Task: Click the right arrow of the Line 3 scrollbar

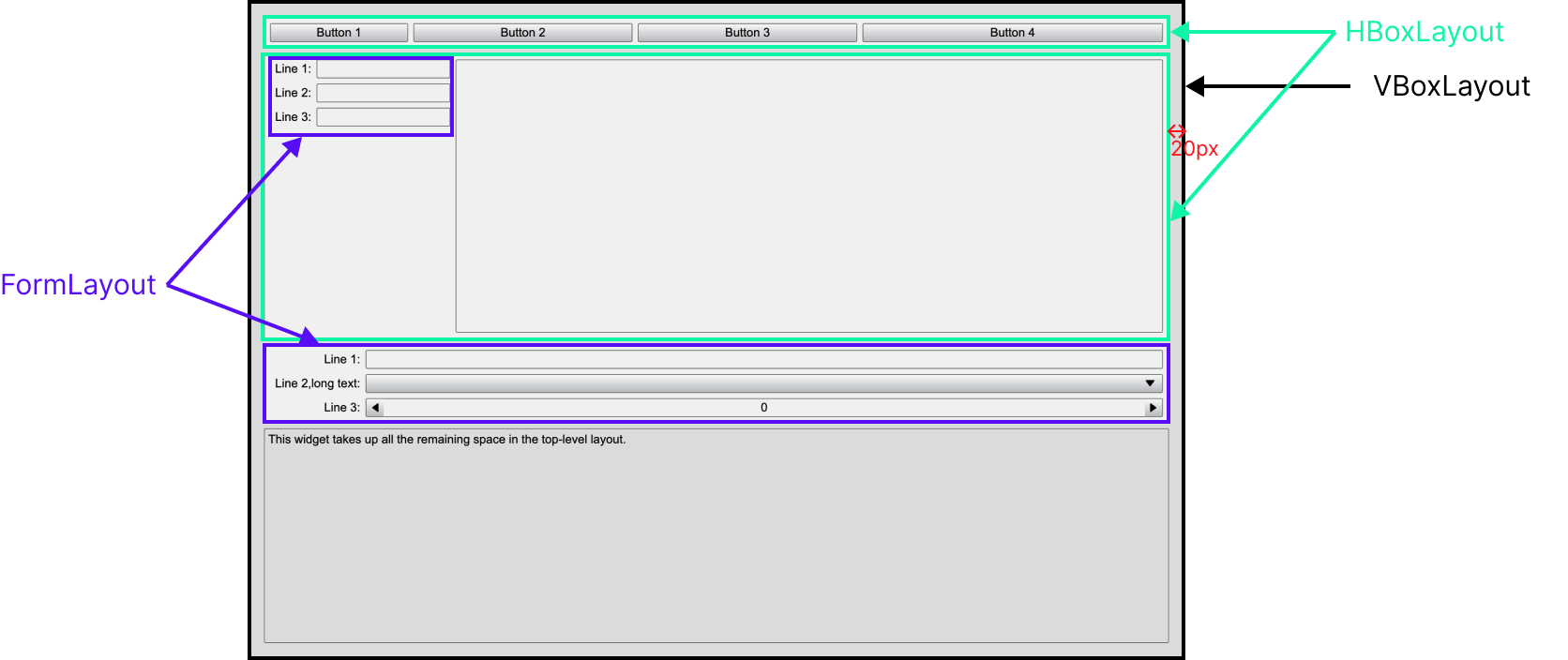Action: click(x=1153, y=408)
